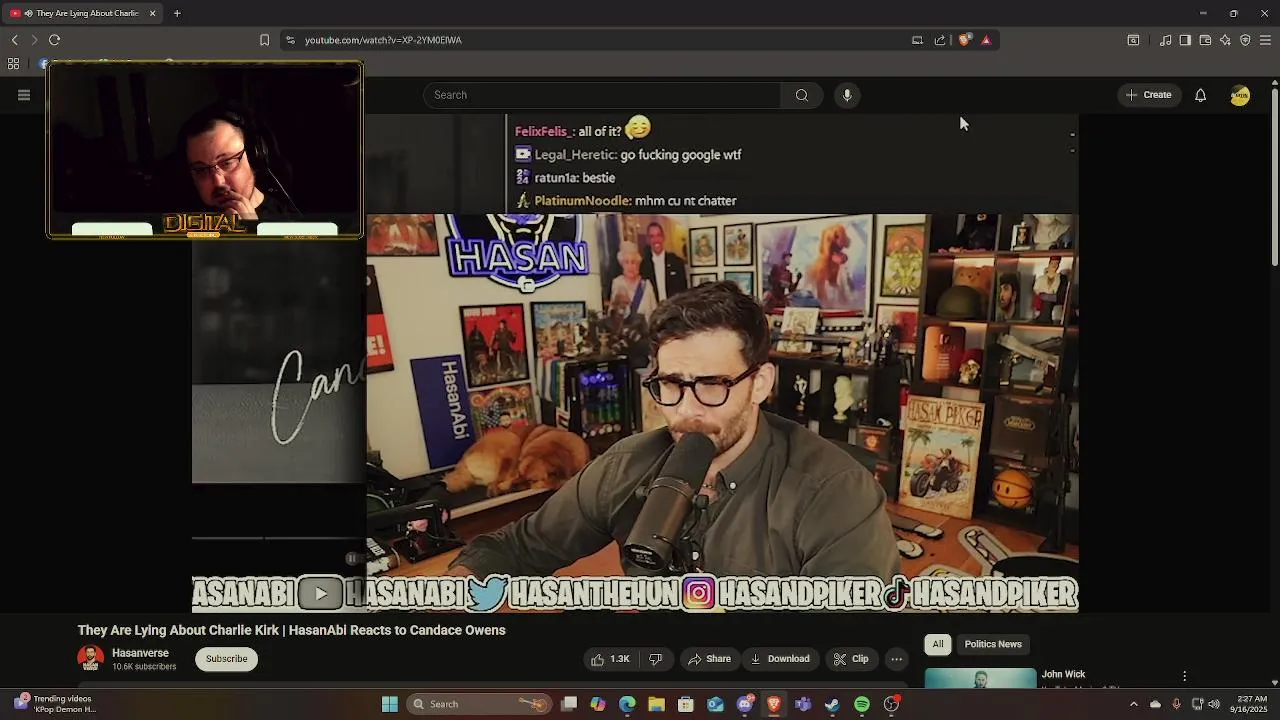Click the Create button
Image resolution: width=1280 pixels, height=720 pixels.
coord(1148,95)
